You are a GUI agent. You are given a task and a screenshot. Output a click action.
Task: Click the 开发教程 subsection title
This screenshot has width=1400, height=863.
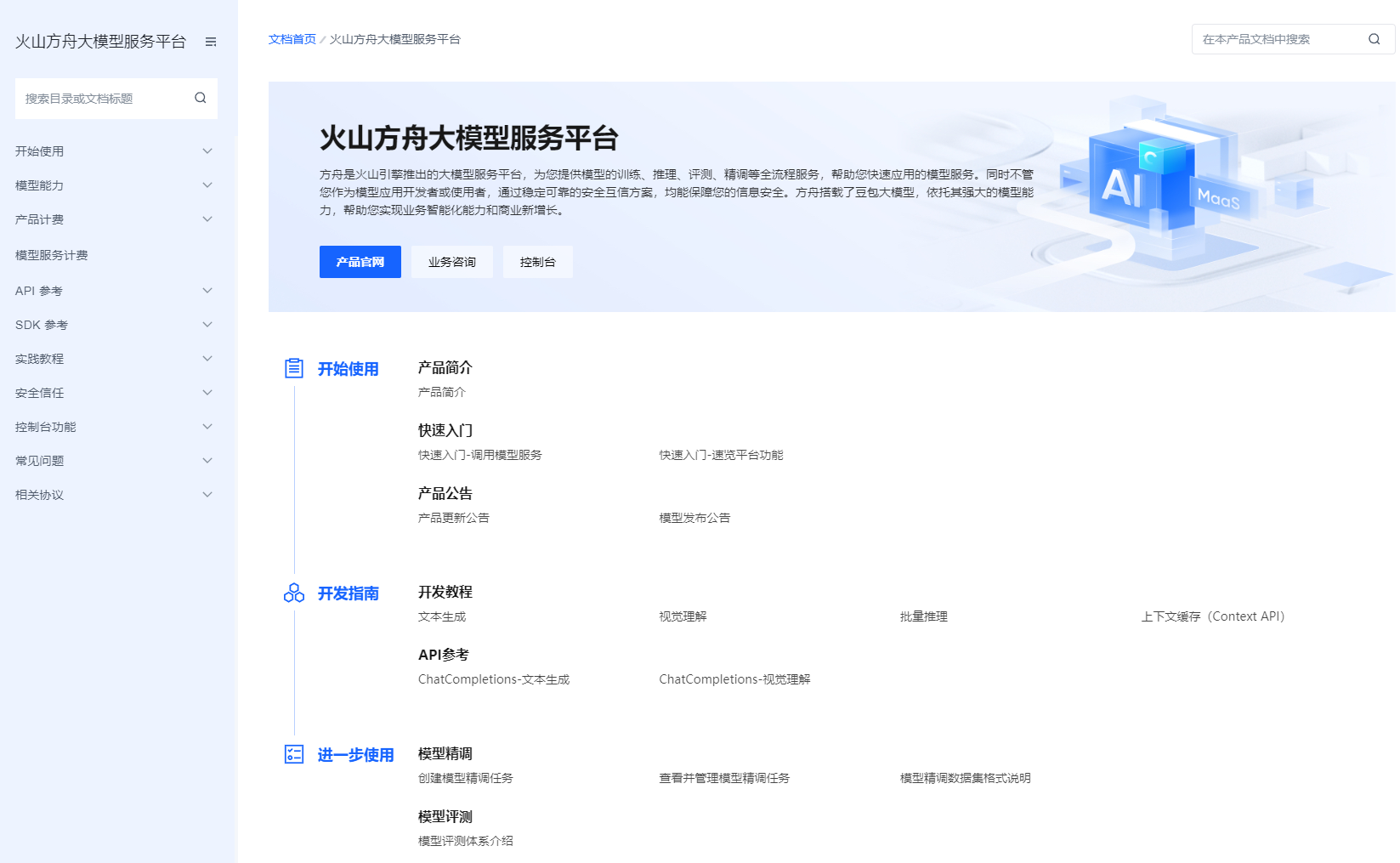(445, 593)
